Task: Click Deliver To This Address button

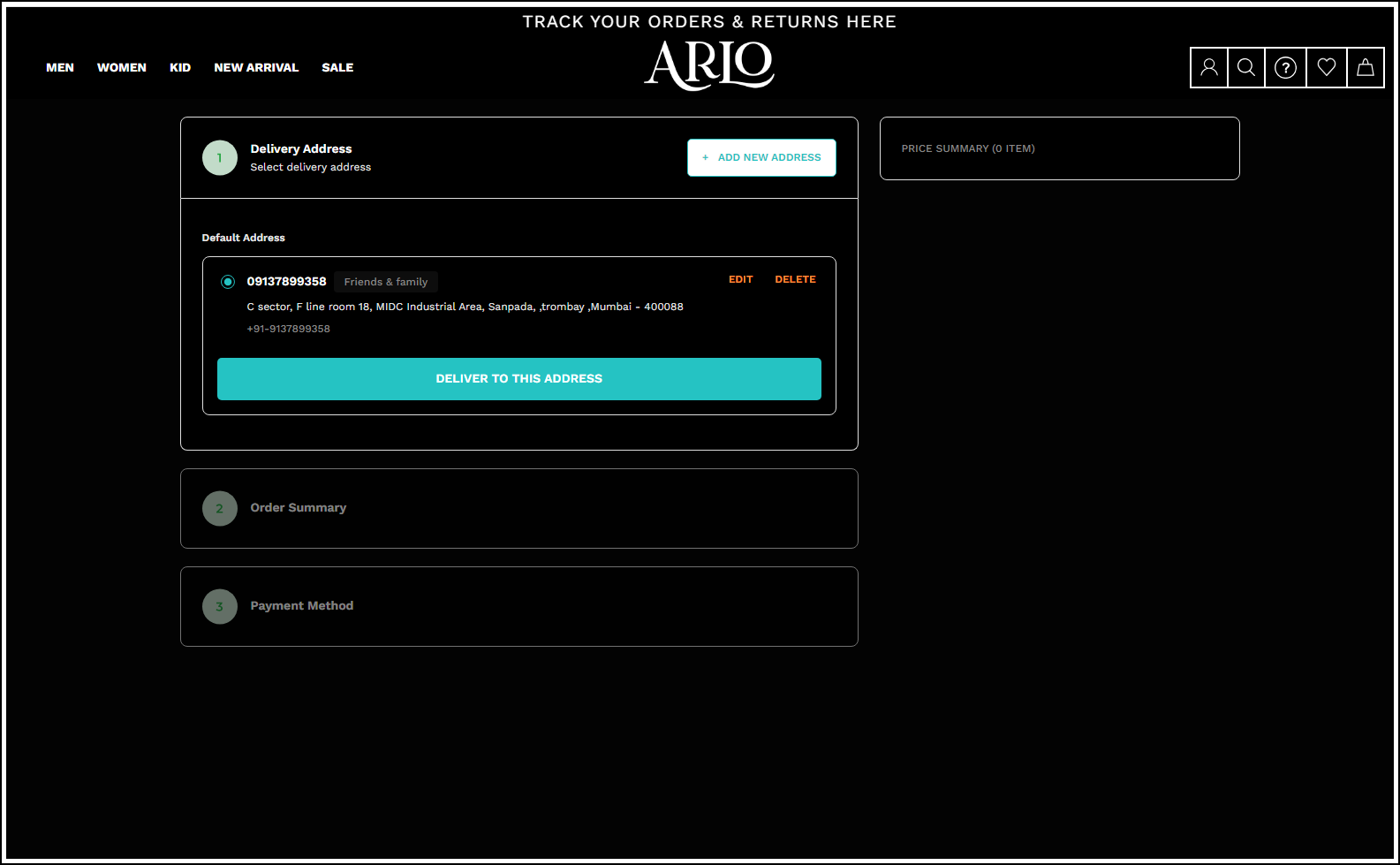Action: point(519,379)
